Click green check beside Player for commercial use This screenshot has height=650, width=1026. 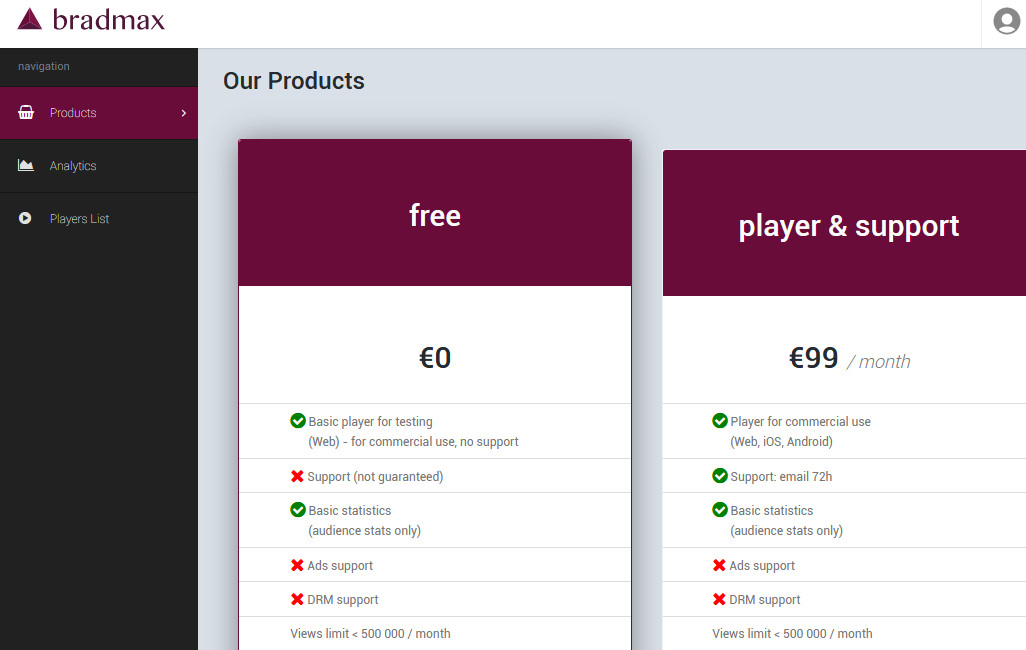click(x=720, y=421)
